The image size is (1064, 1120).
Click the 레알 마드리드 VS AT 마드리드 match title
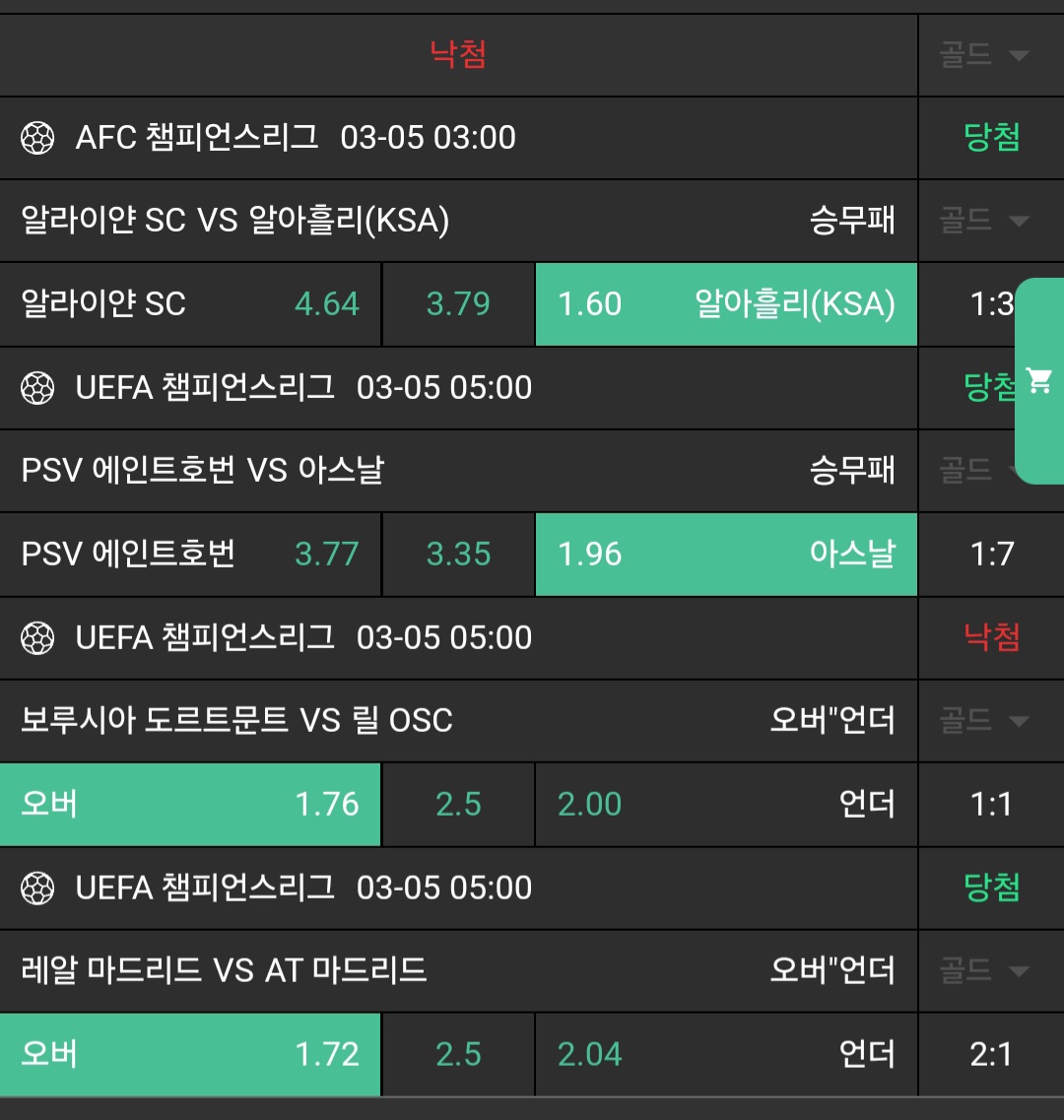224,971
